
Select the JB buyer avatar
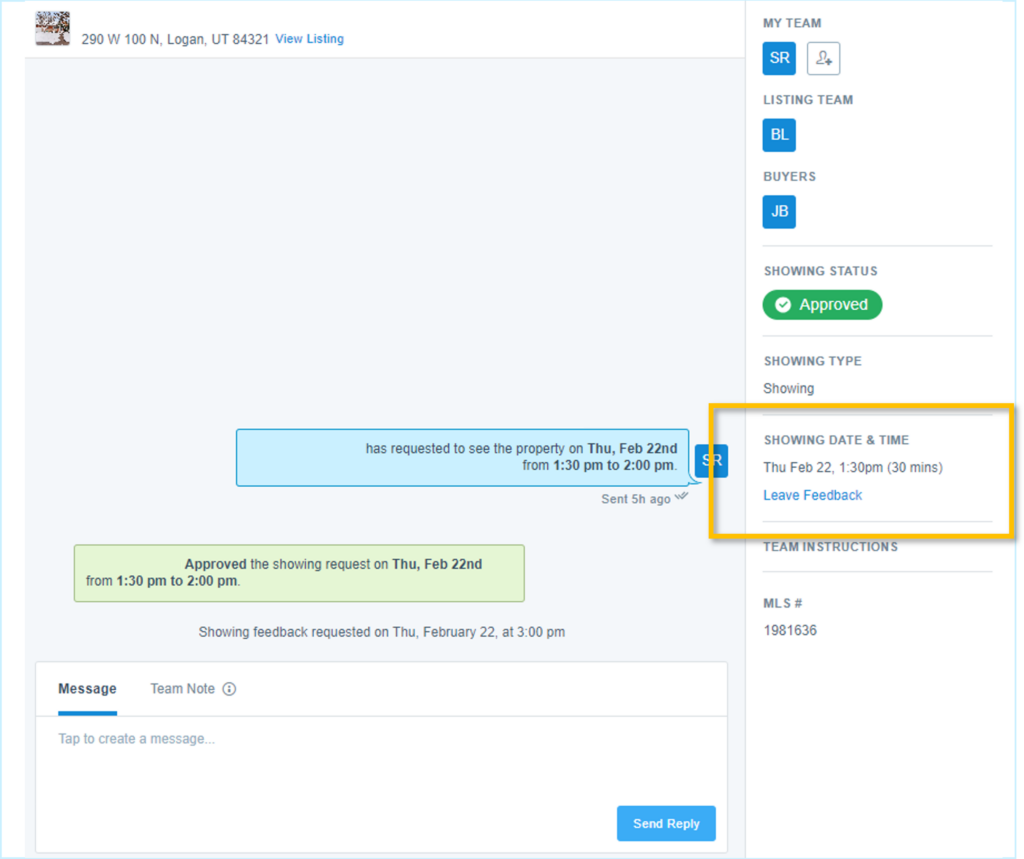780,212
